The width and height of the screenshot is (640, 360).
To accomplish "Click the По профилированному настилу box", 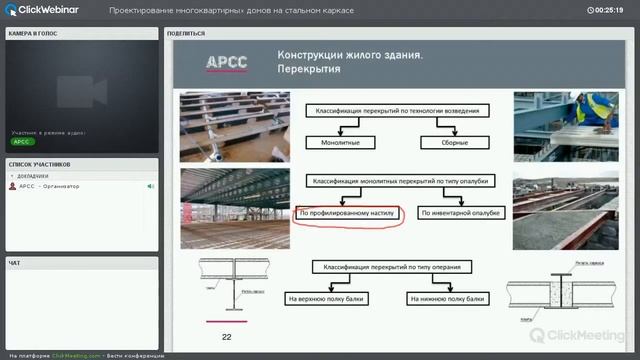I will pyautogui.click(x=347, y=213).
